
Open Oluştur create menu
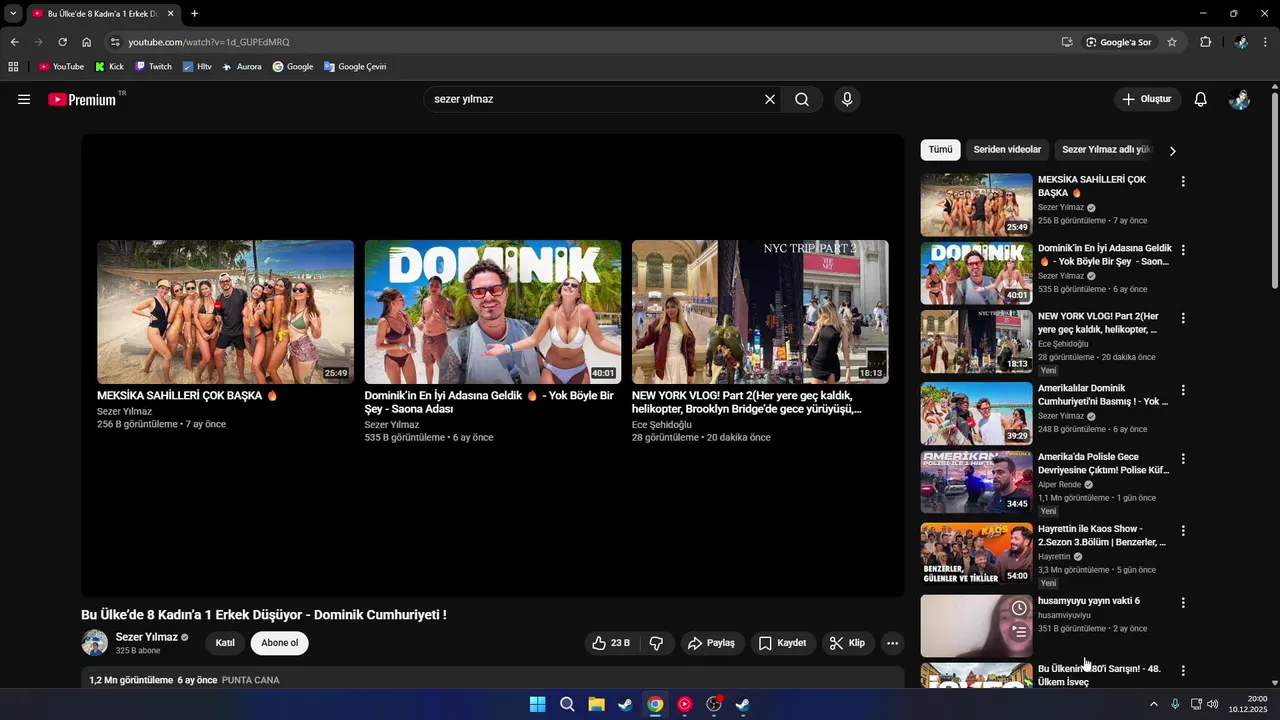pyautogui.click(x=1147, y=99)
